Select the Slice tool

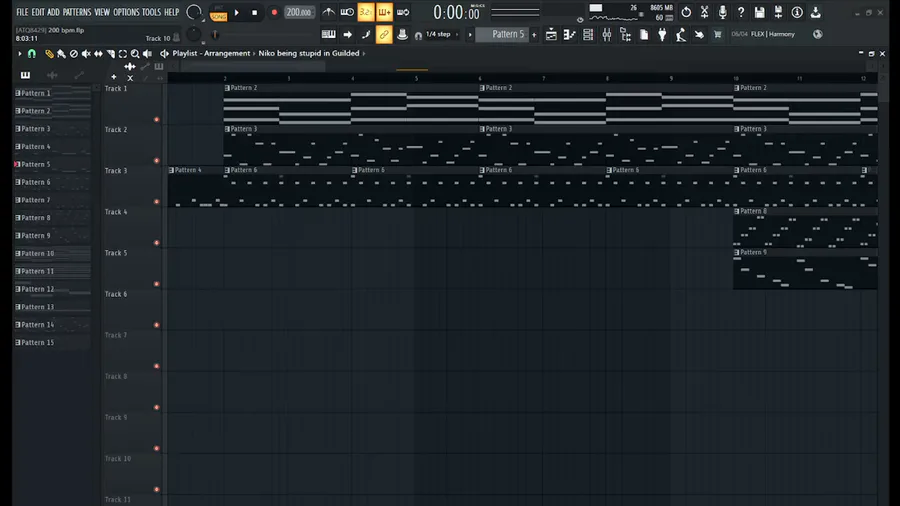click(x=110, y=53)
